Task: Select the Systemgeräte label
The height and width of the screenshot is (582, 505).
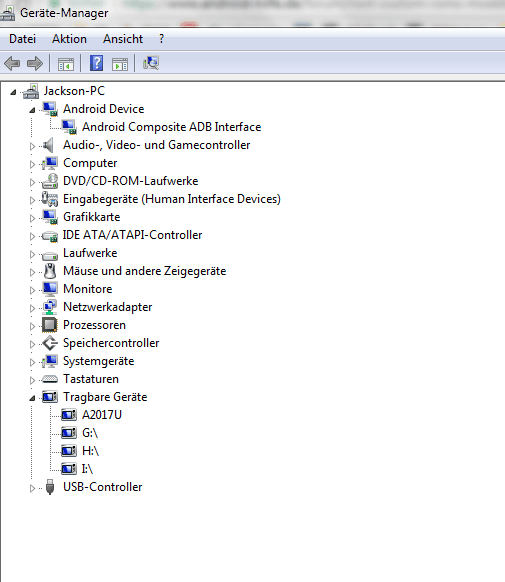Action: [x=99, y=361]
